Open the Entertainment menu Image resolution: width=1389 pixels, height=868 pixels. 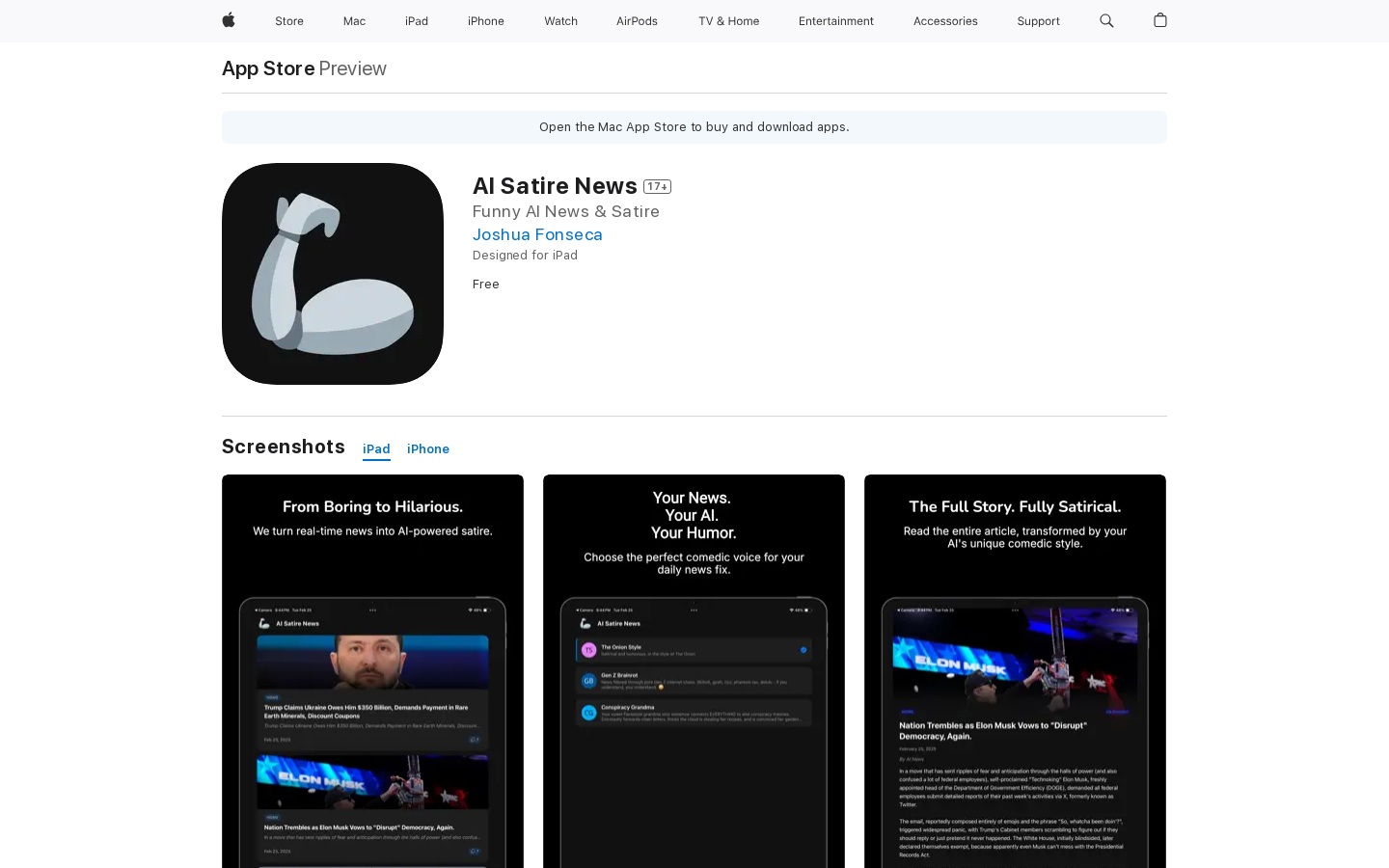836,21
